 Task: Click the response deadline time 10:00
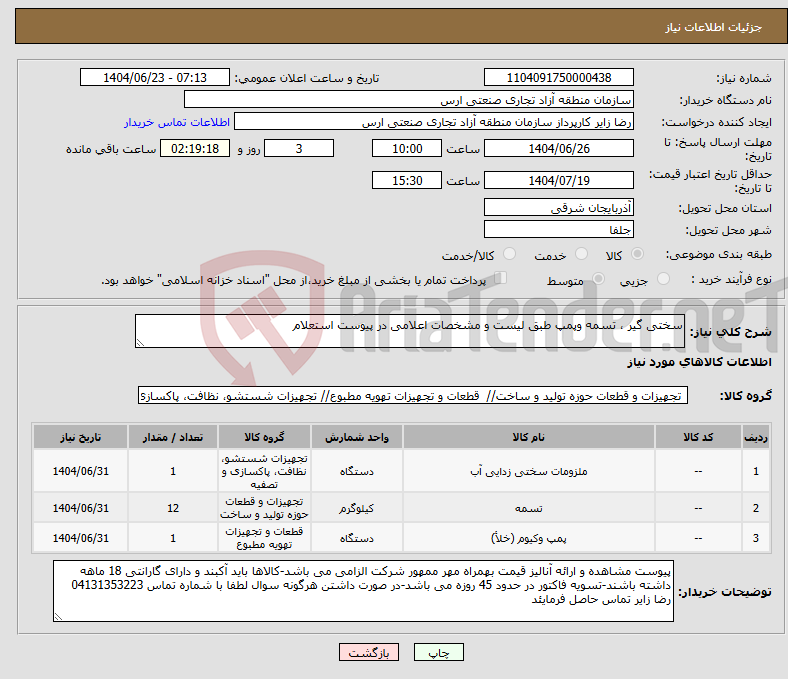tap(407, 148)
